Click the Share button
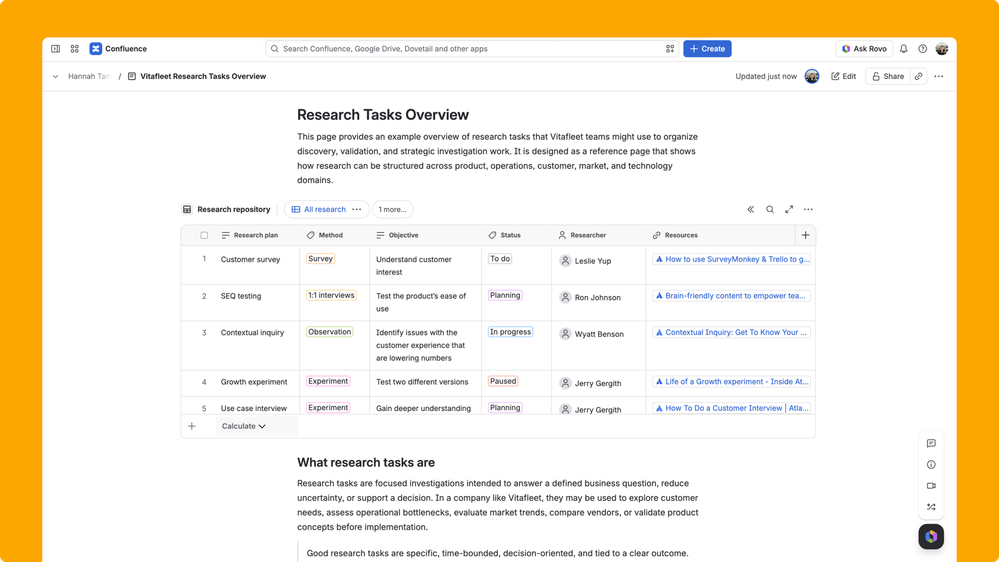This screenshot has height=562, width=999. (888, 76)
